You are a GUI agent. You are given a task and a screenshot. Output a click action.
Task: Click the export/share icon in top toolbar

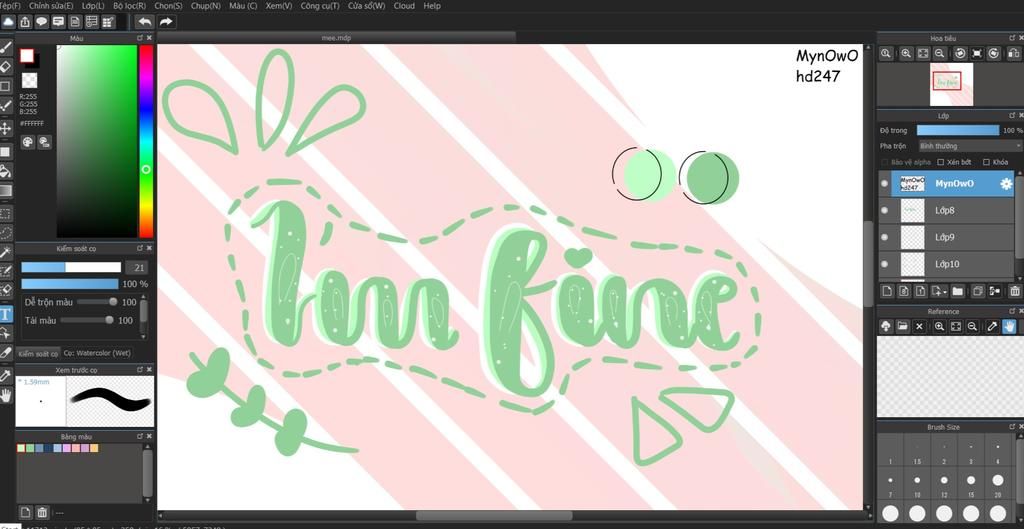click(25, 22)
